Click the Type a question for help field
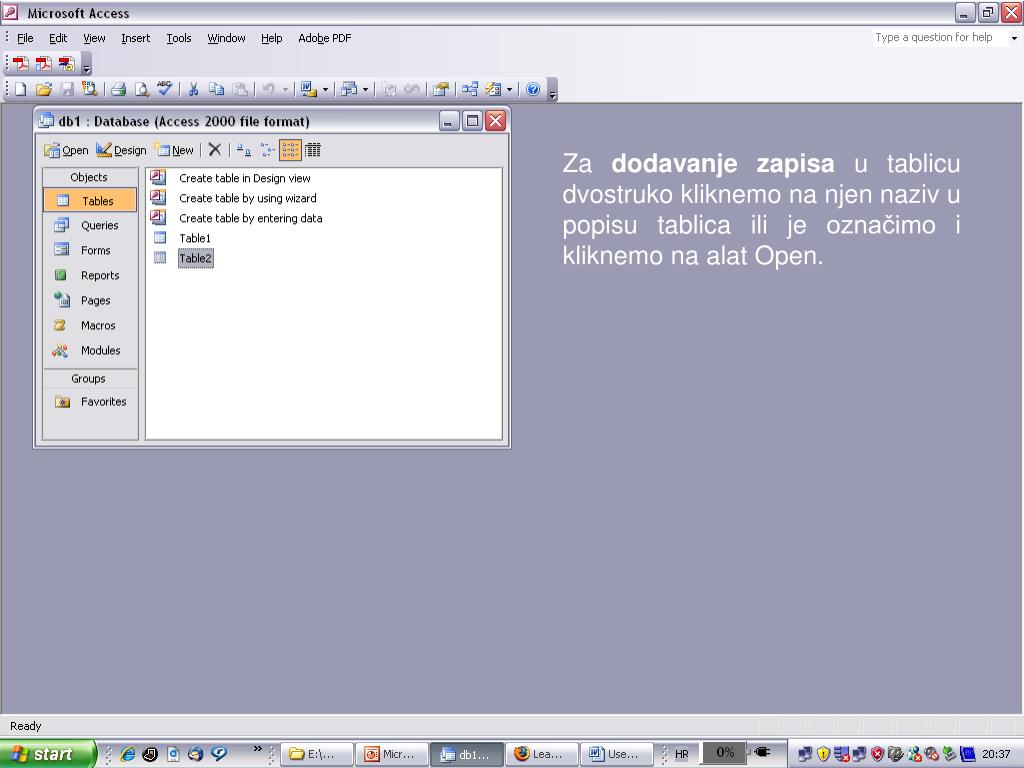This screenshot has width=1024, height=768. point(939,37)
